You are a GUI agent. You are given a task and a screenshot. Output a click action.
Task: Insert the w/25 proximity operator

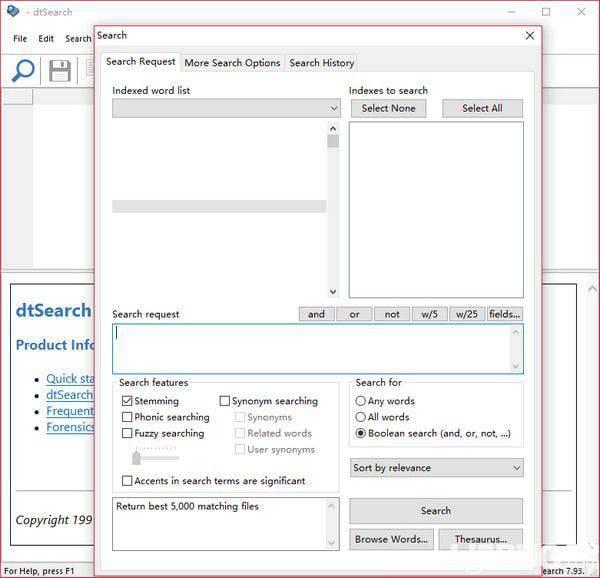(467, 314)
